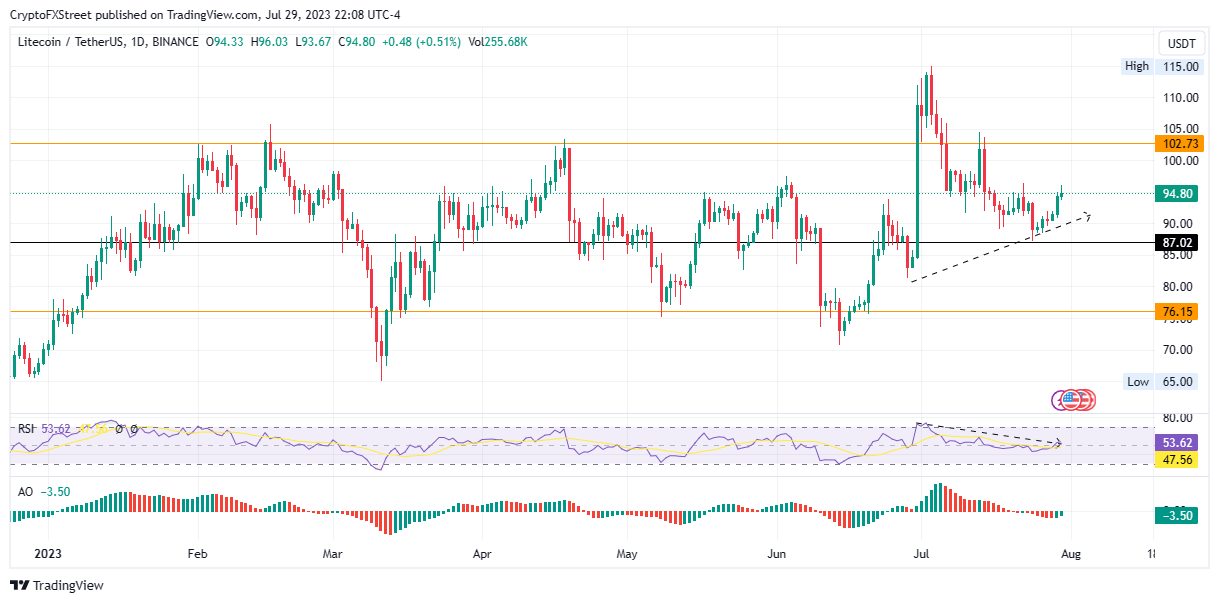The width and height of the screenshot is (1219, 603).
Task: Click the Jul label on time axis
Action: coord(922,553)
